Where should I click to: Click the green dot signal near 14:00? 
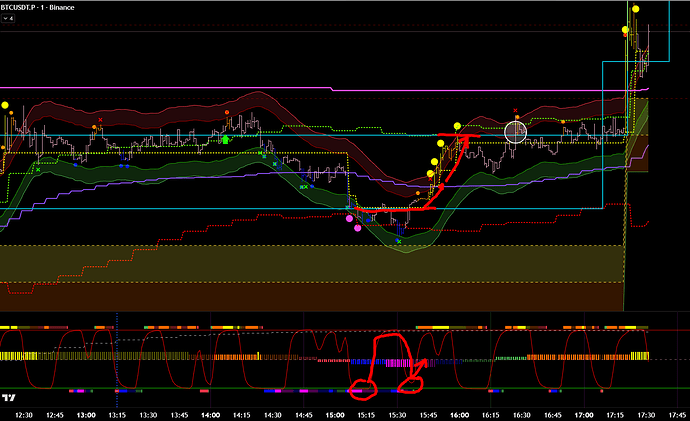click(226, 141)
